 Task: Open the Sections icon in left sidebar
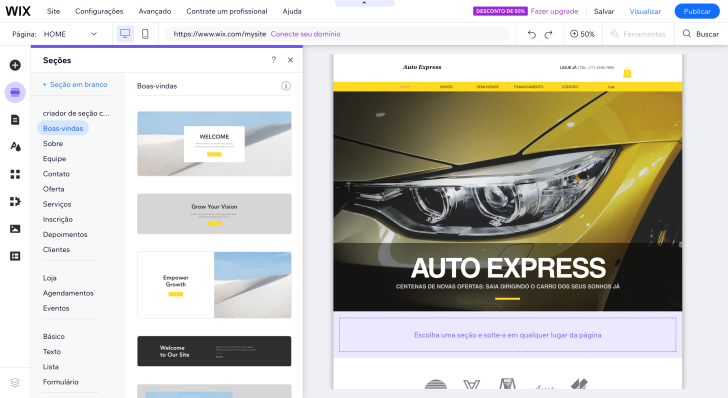click(x=15, y=92)
